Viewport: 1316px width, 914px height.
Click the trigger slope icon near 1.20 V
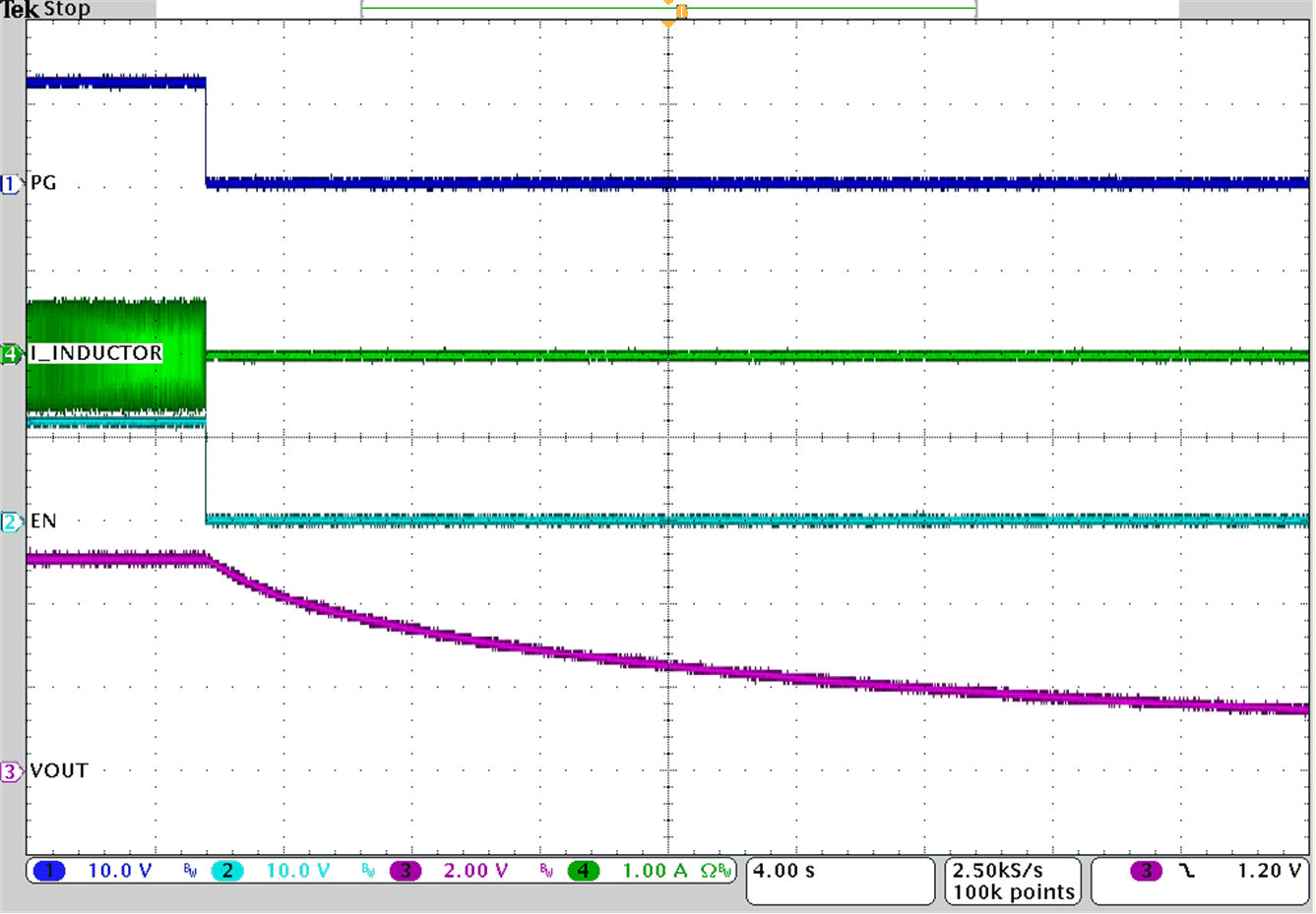coord(1187,870)
